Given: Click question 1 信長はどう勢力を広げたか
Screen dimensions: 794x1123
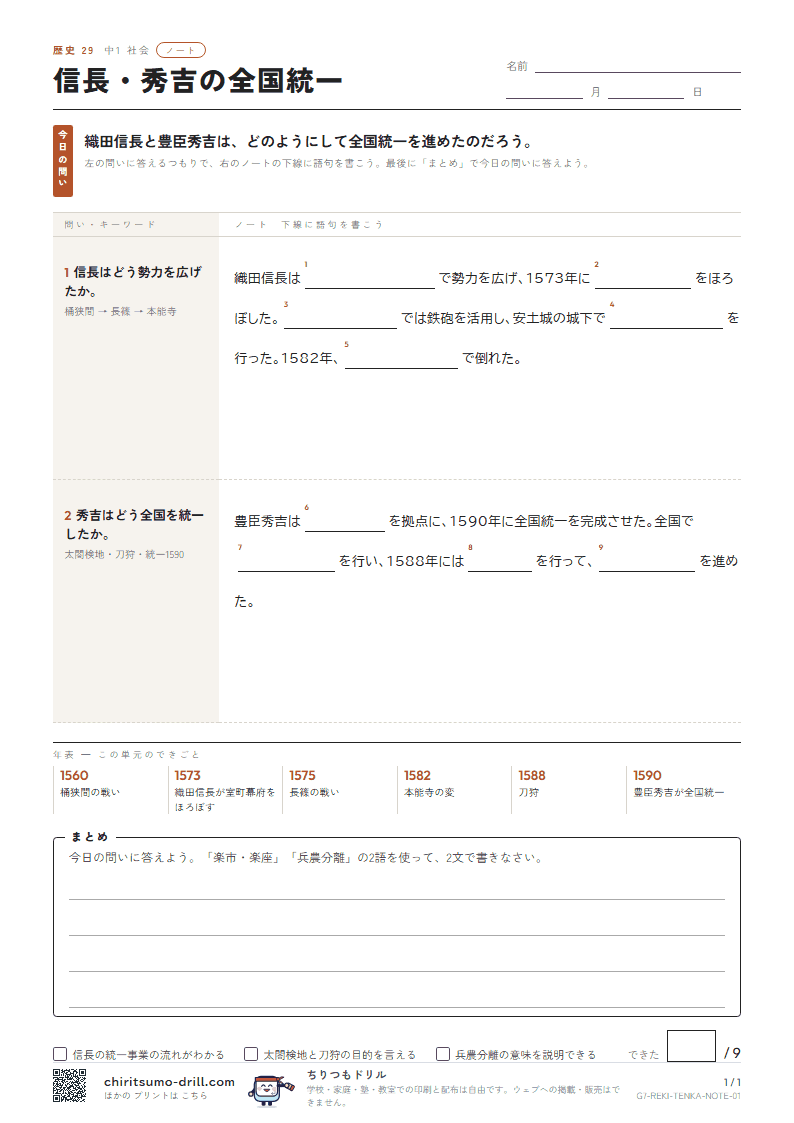Looking at the screenshot, I should [x=133, y=281].
